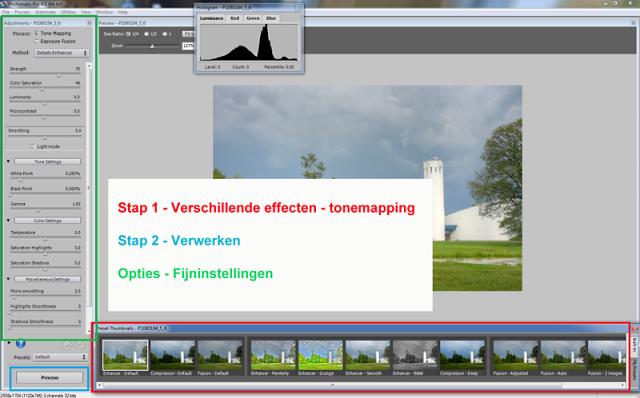Collapse the Color Settings section triangle
Image resolution: width=640 pixels, height=398 pixels.
point(8,220)
